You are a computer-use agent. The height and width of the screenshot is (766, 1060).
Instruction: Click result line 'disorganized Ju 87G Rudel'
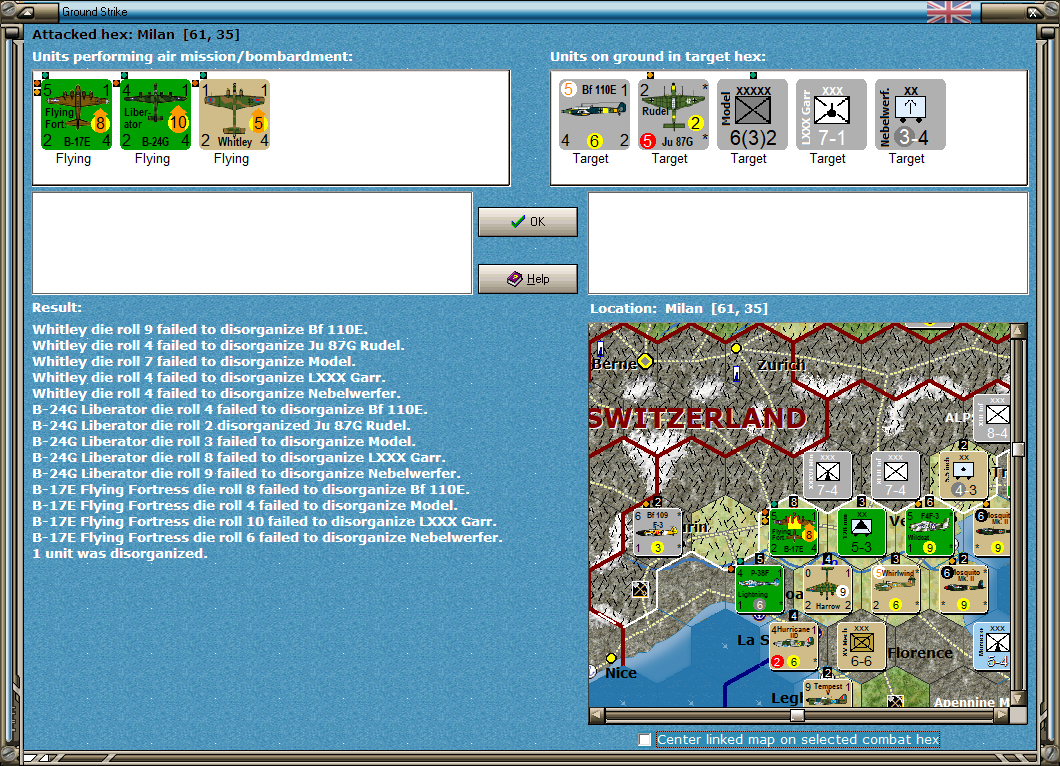(221, 425)
